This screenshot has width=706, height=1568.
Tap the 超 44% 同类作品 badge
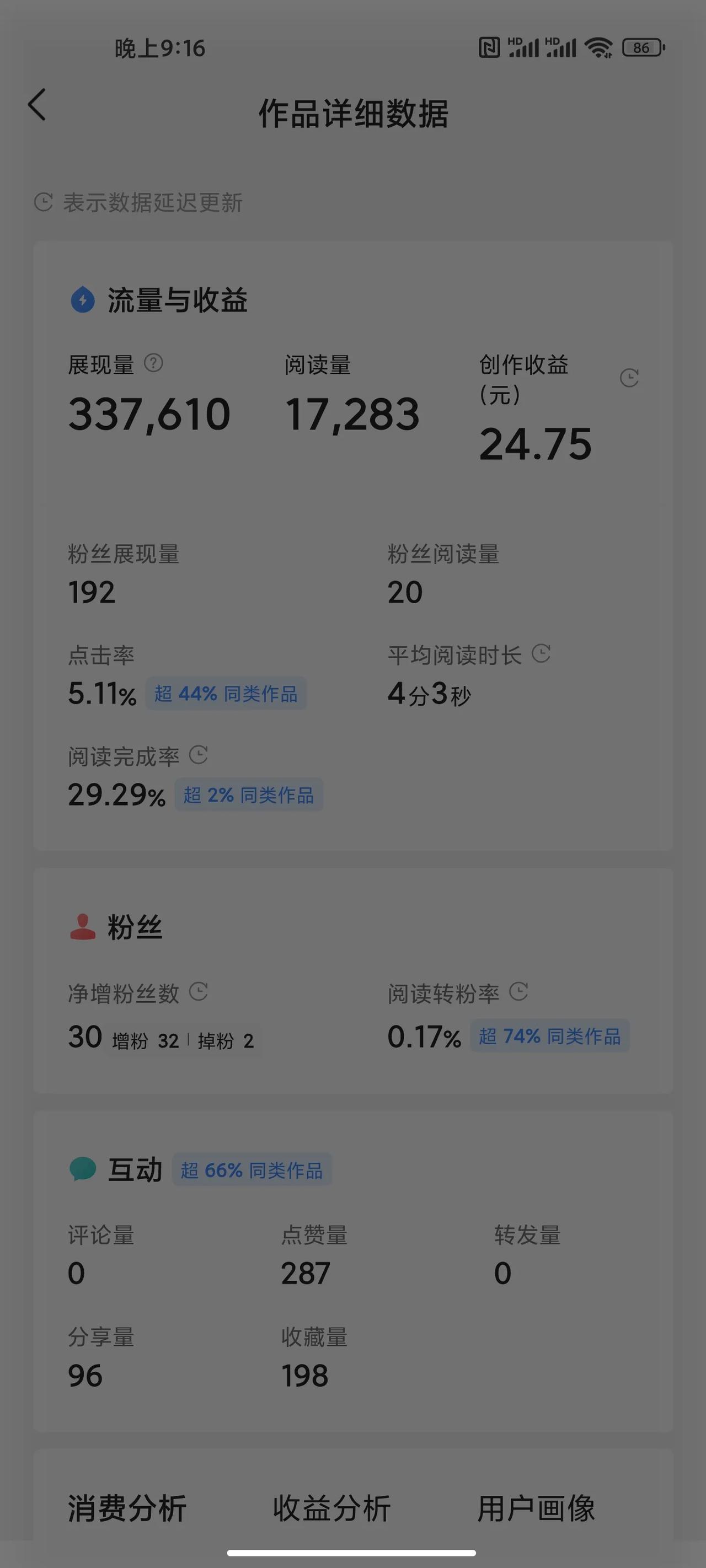pos(226,693)
